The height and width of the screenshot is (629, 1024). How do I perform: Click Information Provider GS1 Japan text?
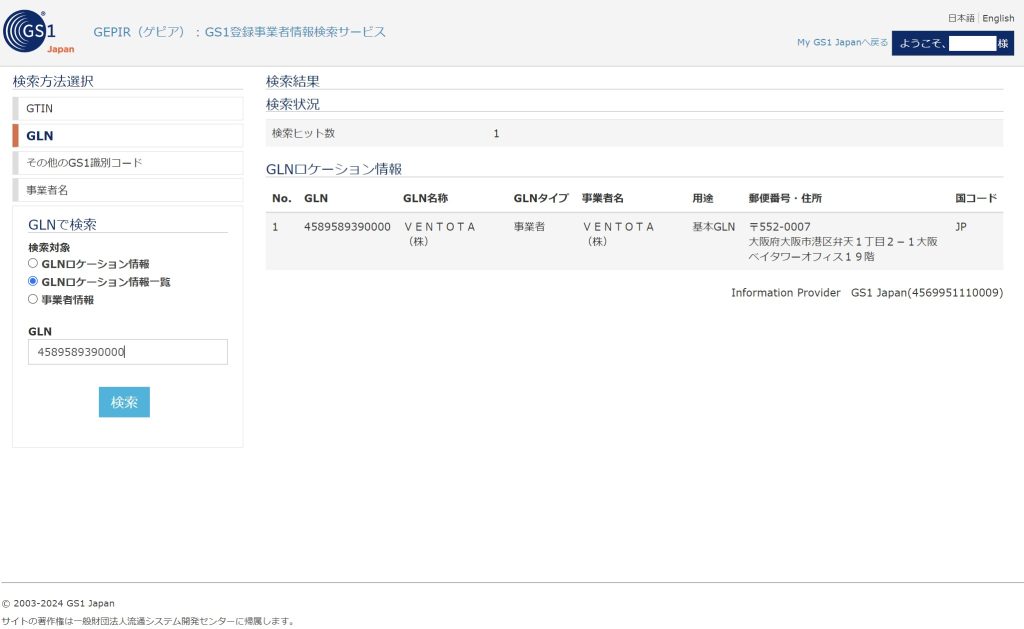coord(867,293)
